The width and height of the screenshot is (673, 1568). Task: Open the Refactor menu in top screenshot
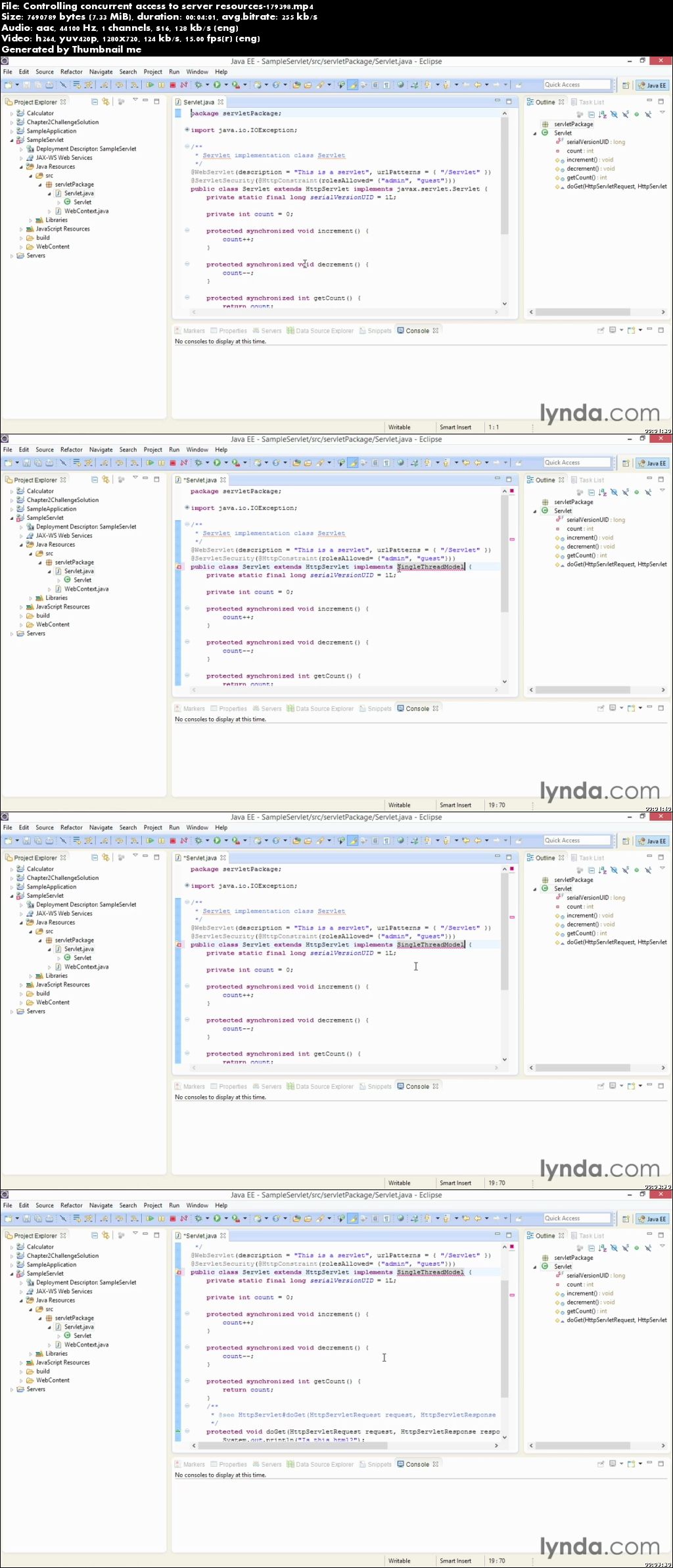pos(72,72)
